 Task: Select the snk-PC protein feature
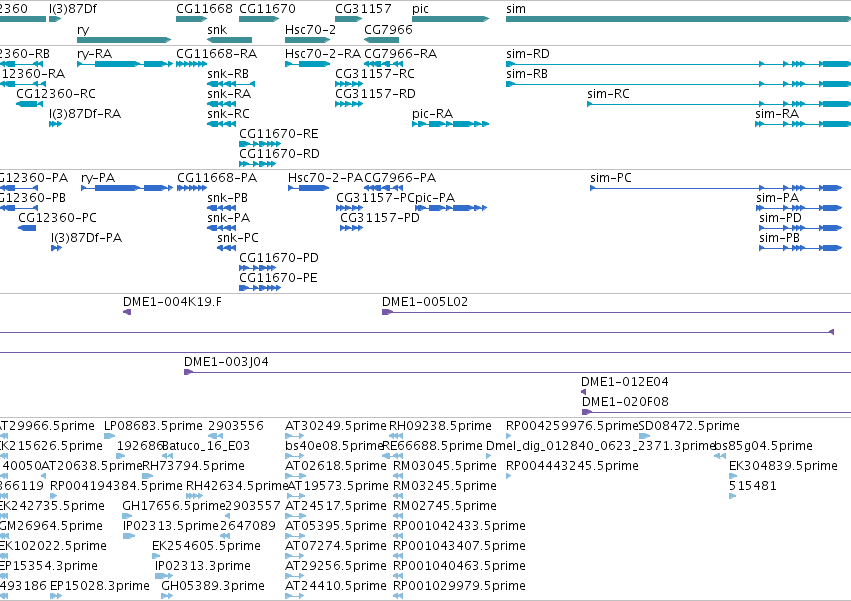pos(226,249)
